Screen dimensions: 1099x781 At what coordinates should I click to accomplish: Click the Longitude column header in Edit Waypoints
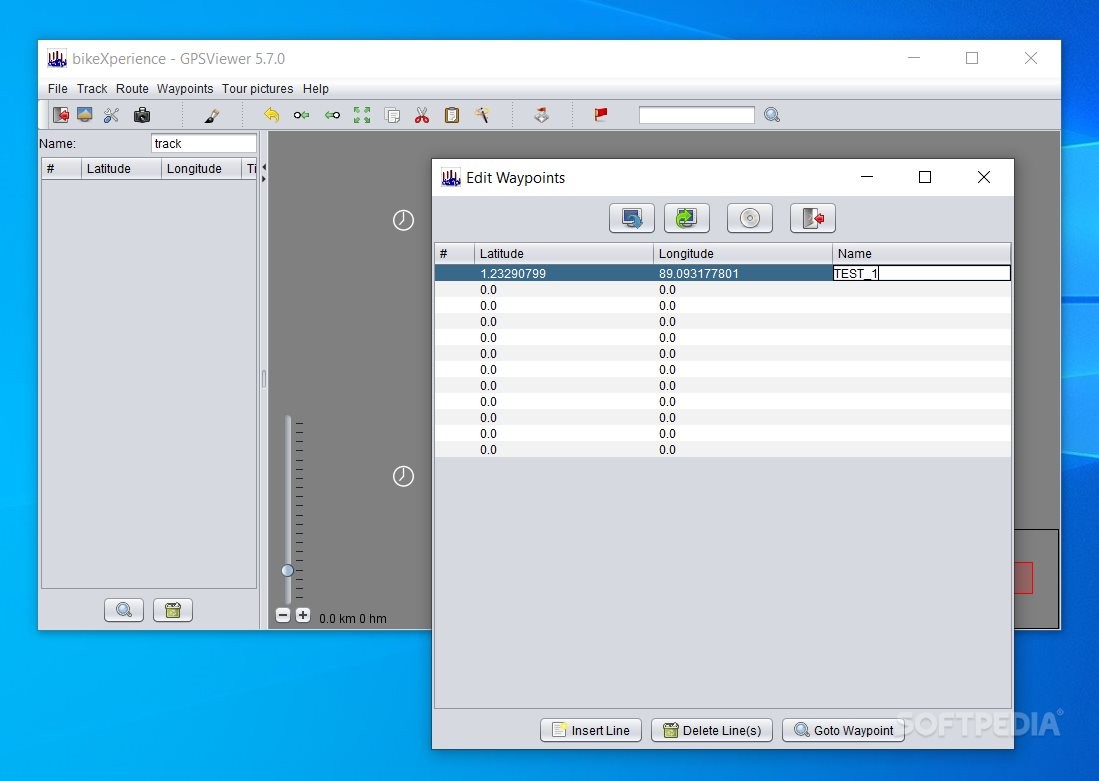tap(743, 253)
